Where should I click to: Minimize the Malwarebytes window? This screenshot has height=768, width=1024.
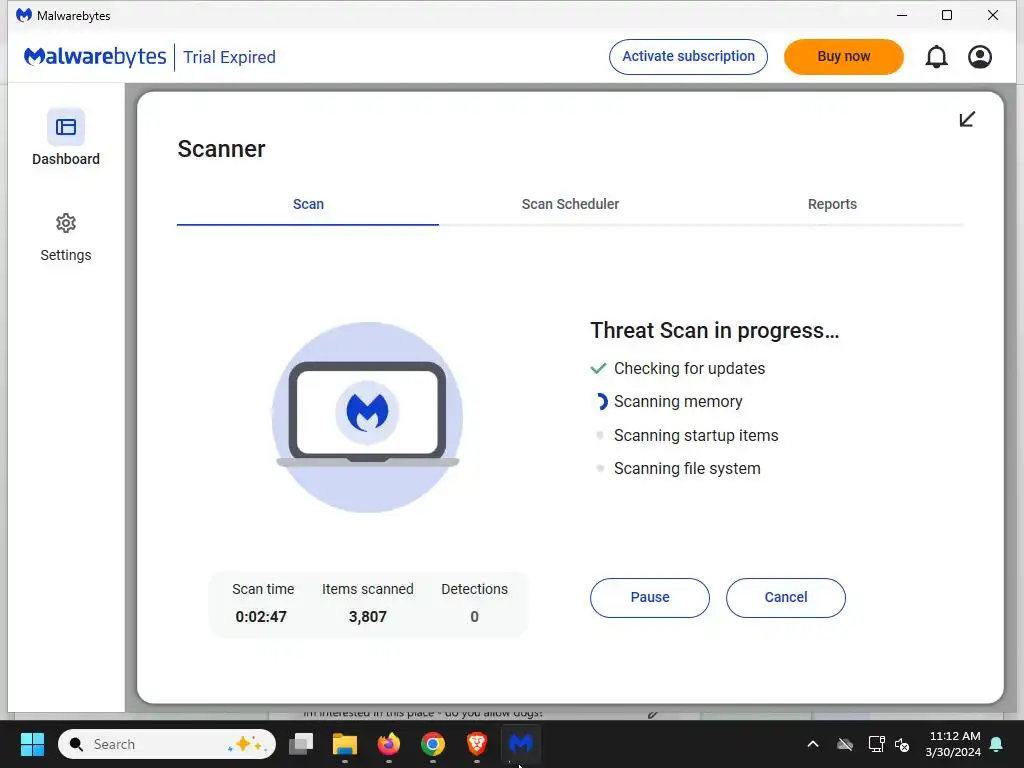(902, 15)
